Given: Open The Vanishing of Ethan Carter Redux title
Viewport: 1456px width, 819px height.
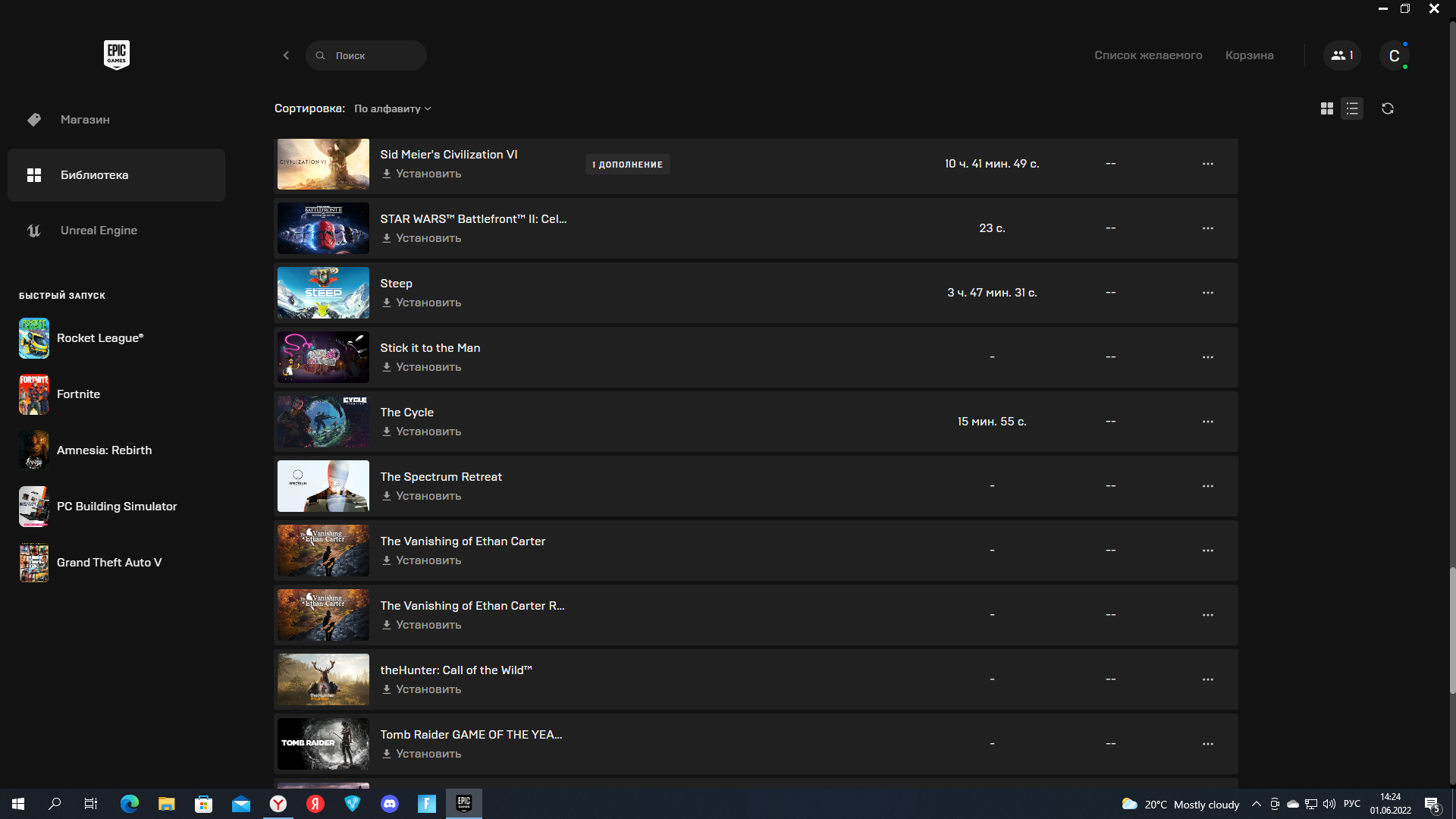Looking at the screenshot, I should click(472, 606).
